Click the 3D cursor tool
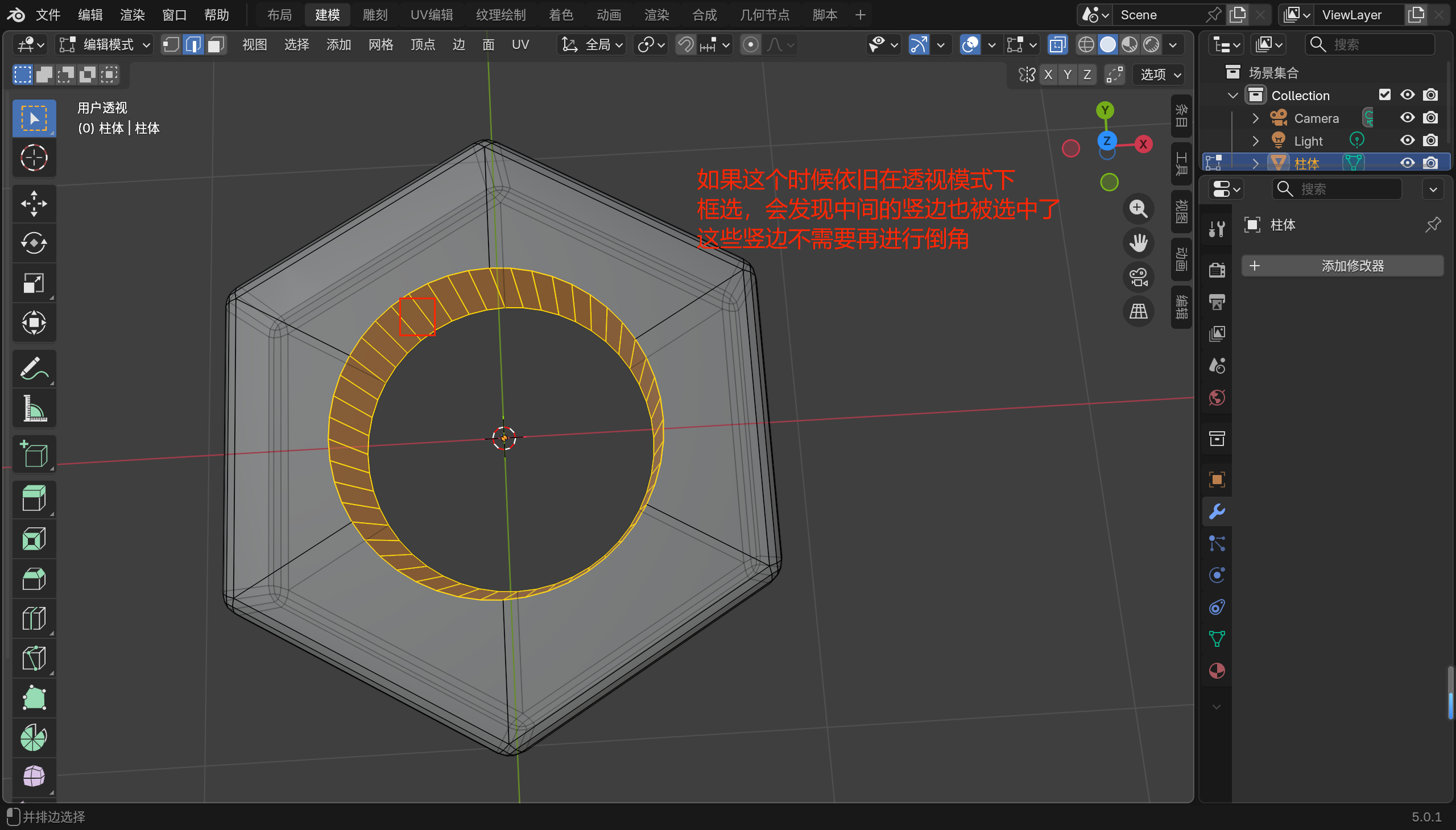Viewport: 1456px width, 830px height. pyautogui.click(x=34, y=158)
